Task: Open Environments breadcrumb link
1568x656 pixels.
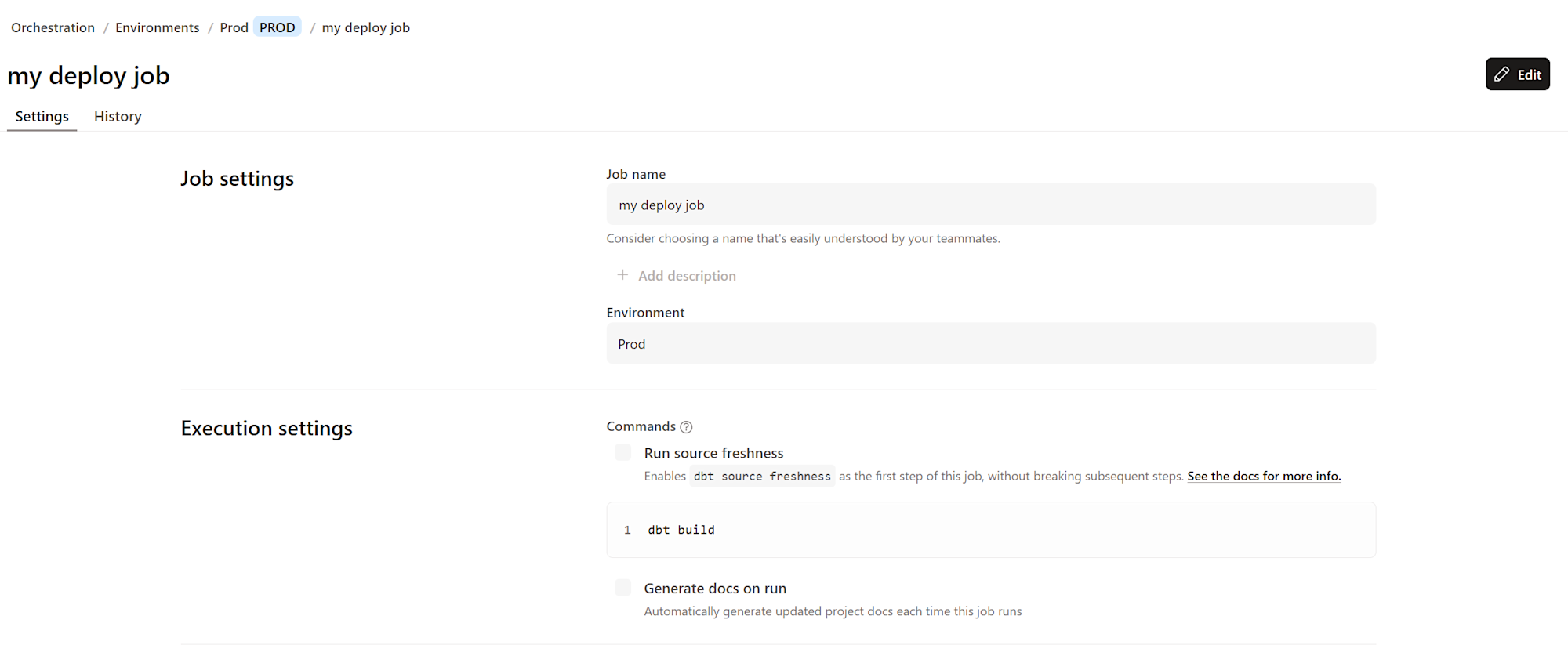Action: 157,27
